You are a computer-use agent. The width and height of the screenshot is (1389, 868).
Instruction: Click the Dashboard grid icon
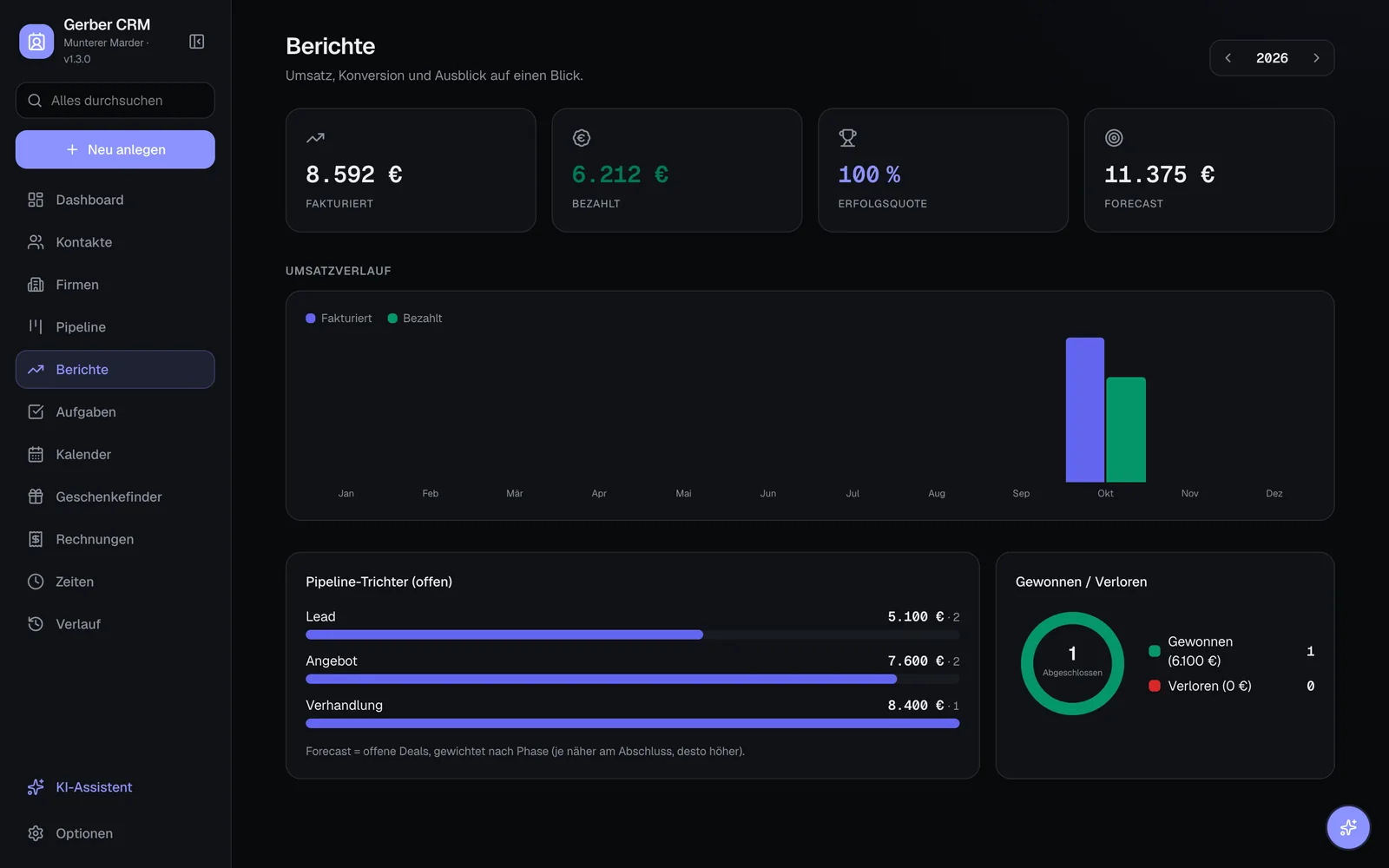click(36, 200)
